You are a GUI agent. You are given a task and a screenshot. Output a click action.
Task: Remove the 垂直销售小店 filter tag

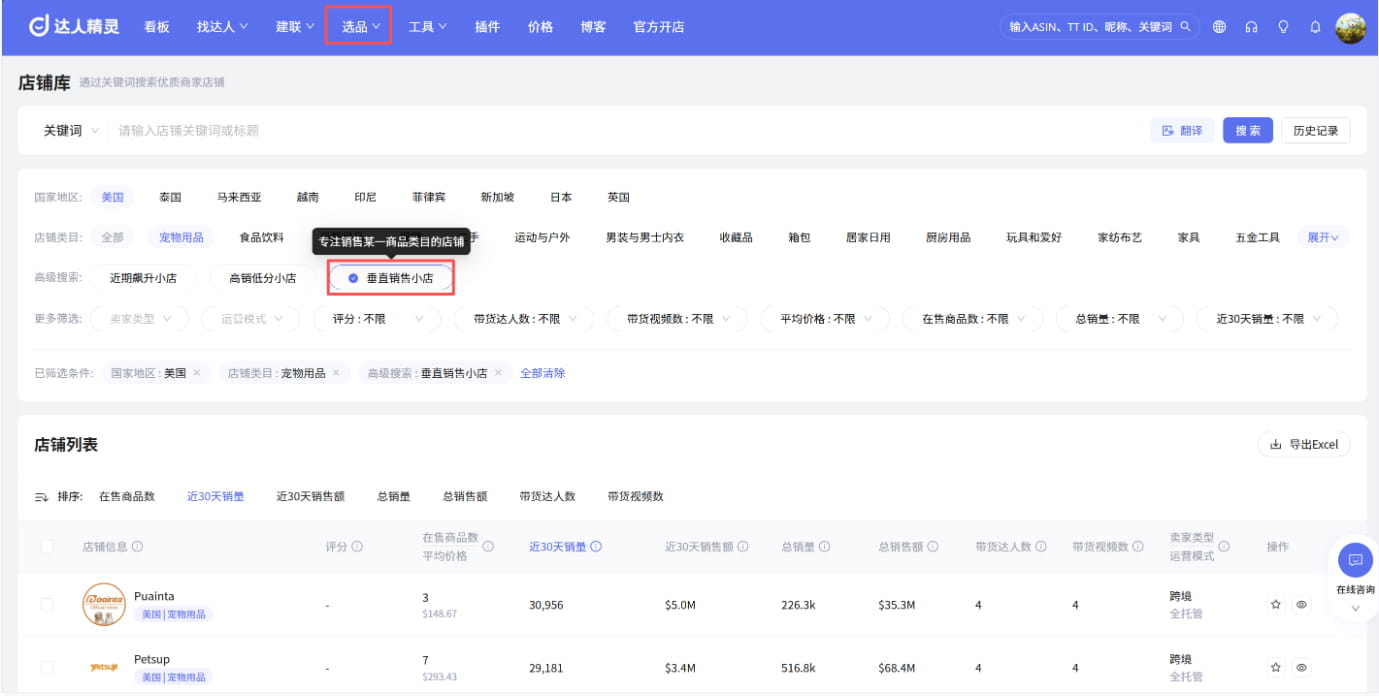click(x=498, y=373)
